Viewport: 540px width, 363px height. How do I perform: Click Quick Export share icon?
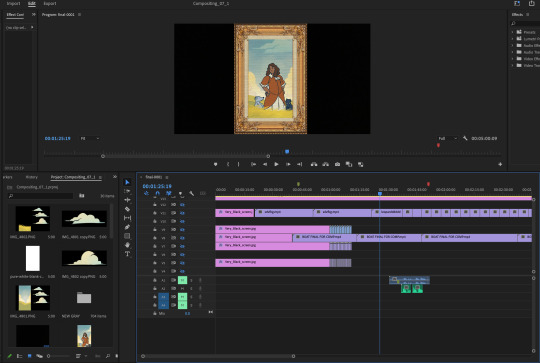(531, 3)
